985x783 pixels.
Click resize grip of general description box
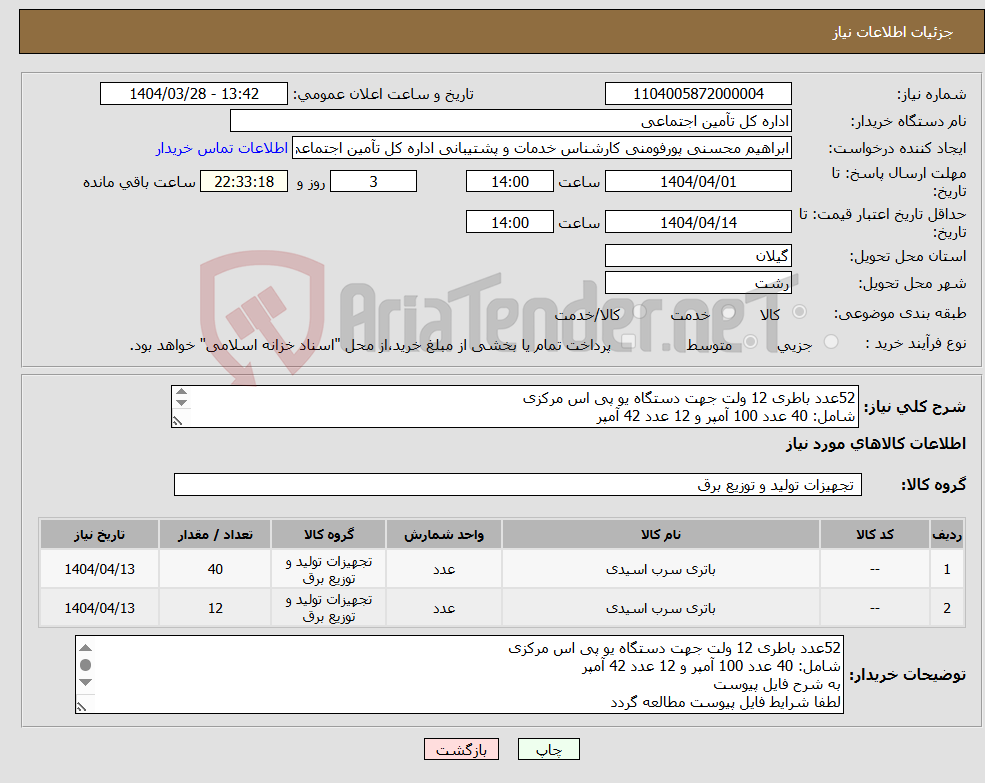[178, 421]
